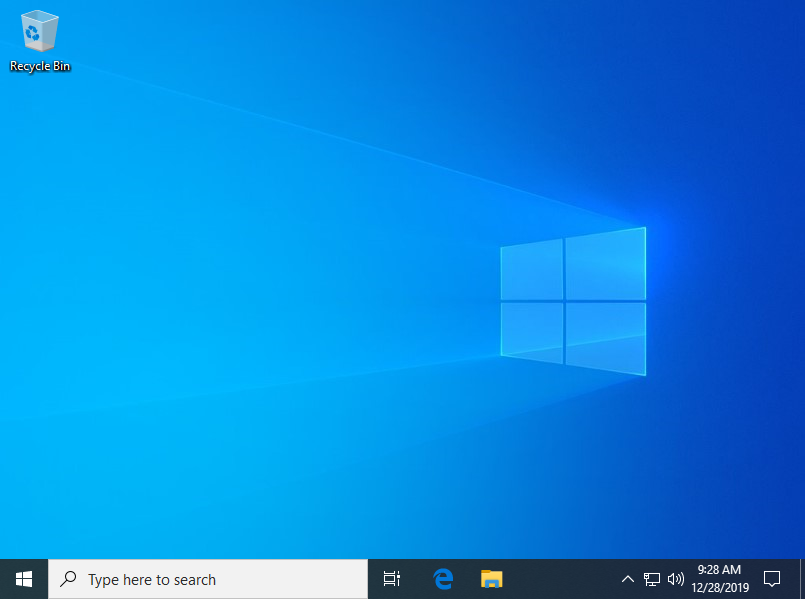Select the Recycle Bin desktop icon
Image resolution: width=805 pixels, height=599 pixels.
pos(40,41)
